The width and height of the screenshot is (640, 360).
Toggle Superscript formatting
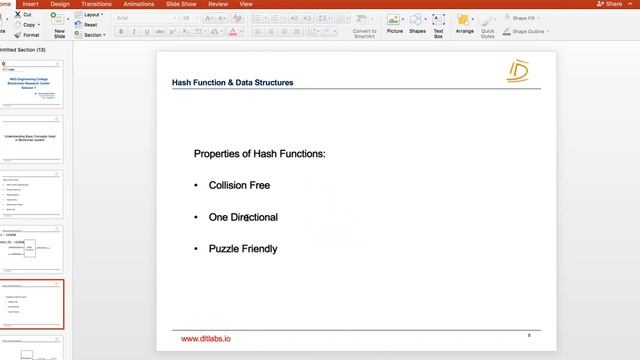[173, 31]
